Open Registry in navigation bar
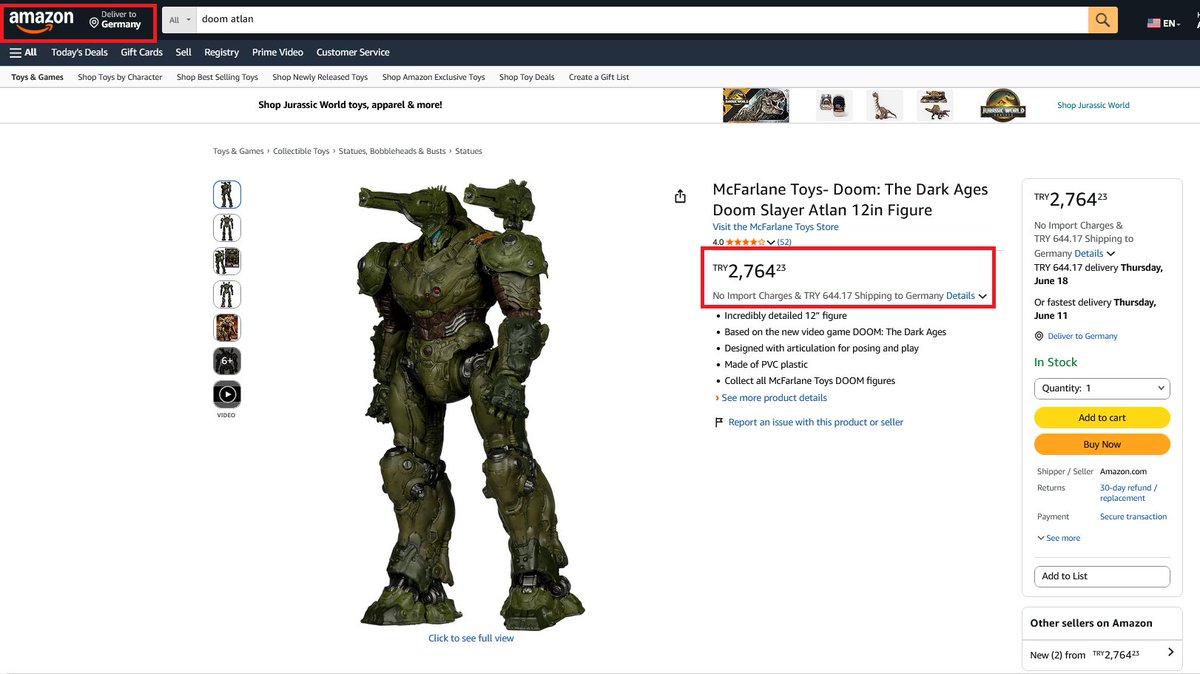 (221, 52)
